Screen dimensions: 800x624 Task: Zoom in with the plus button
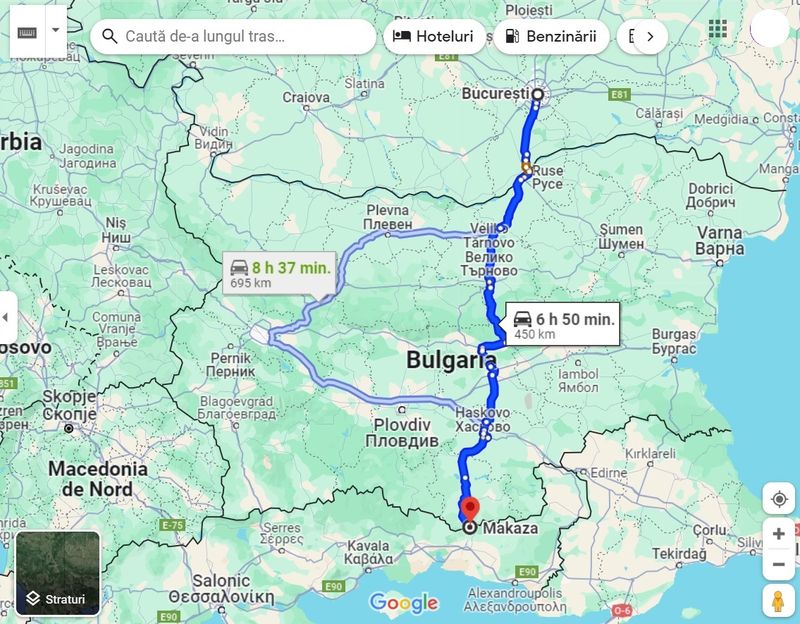pos(779,534)
